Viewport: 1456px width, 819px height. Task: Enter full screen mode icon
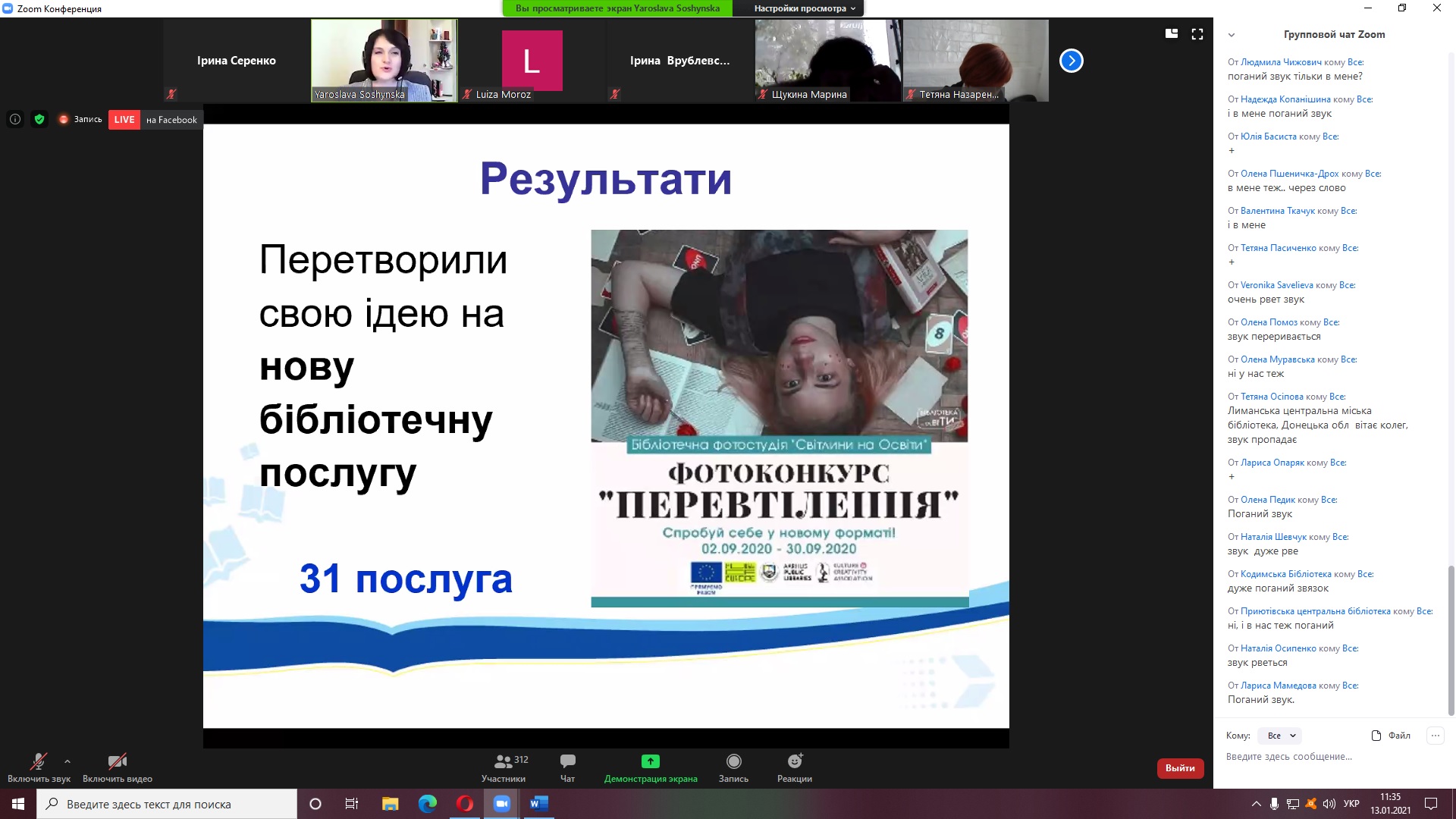1197,34
